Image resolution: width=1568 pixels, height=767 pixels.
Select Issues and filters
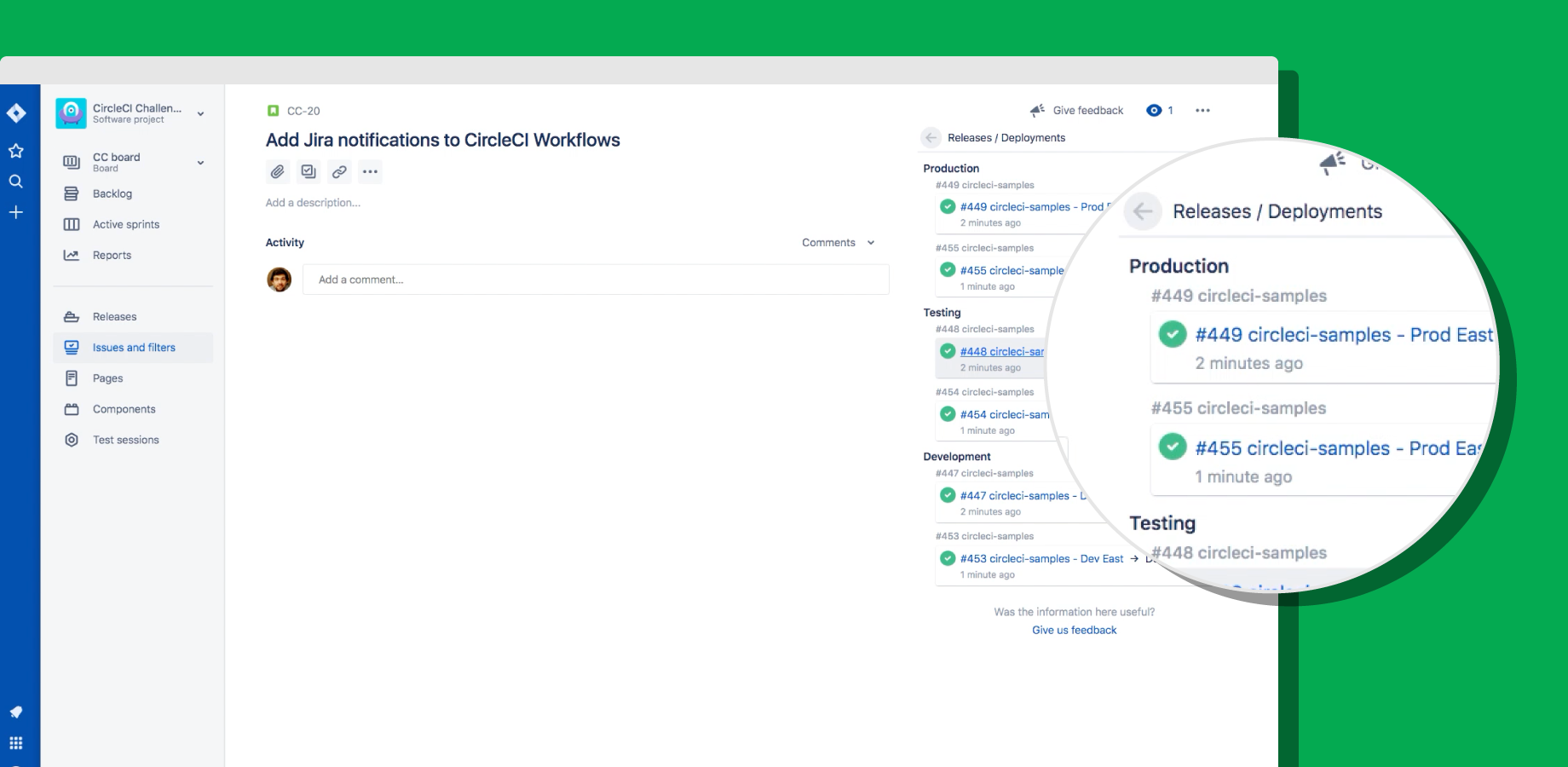[133, 348]
